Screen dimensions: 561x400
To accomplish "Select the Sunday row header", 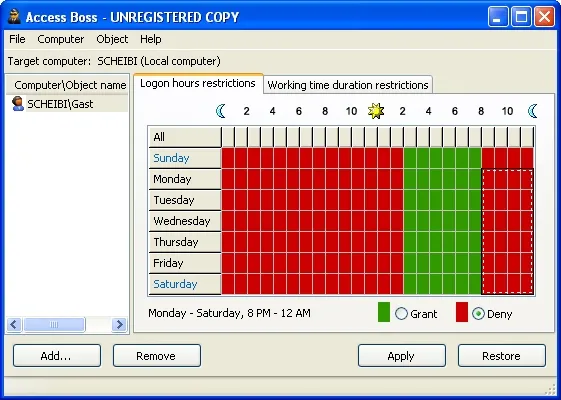I will click(185, 158).
